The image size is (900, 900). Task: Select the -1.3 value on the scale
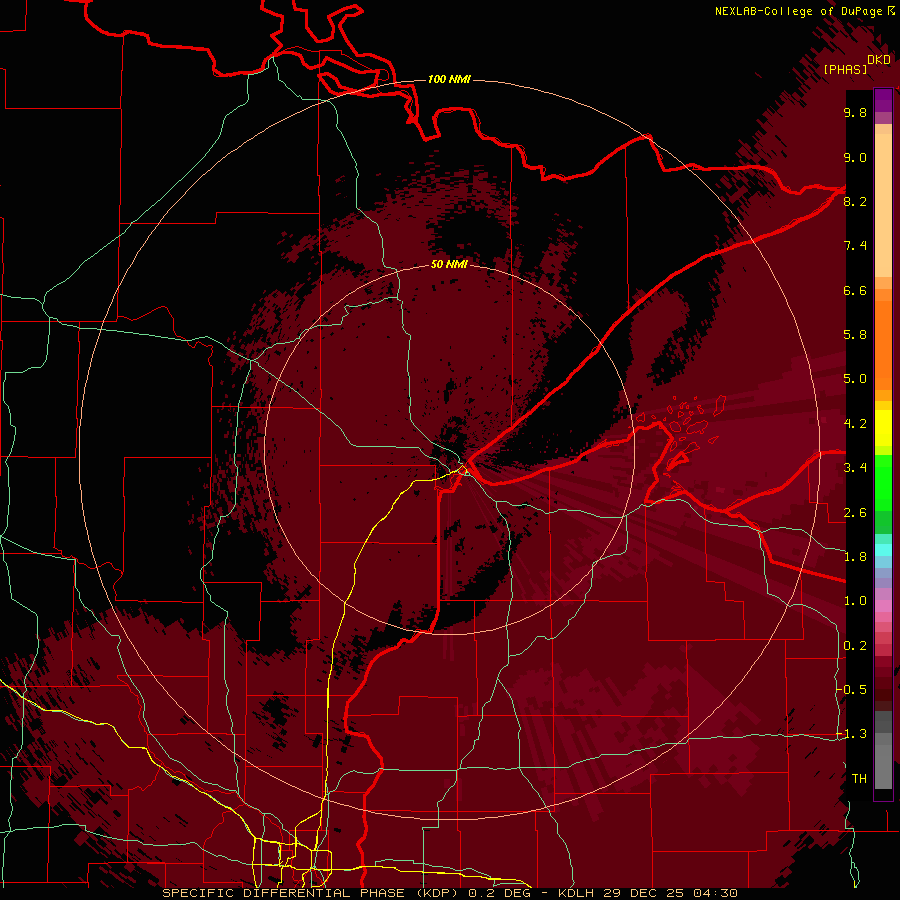[x=852, y=734]
